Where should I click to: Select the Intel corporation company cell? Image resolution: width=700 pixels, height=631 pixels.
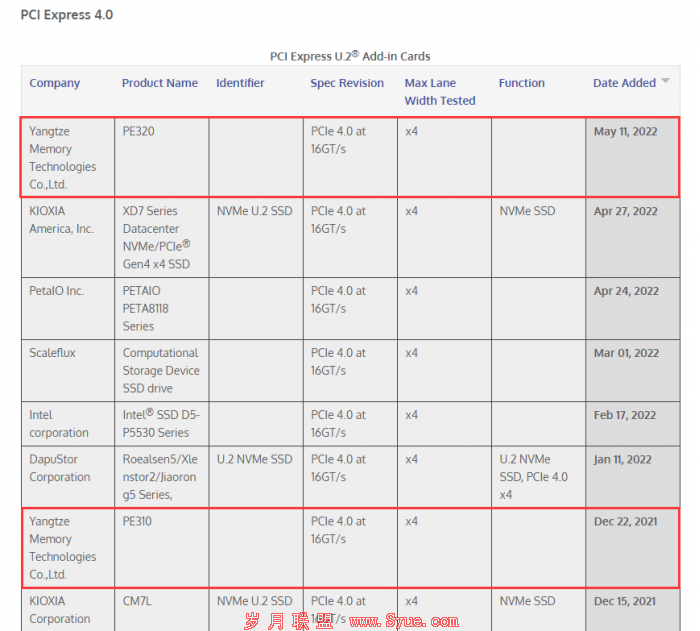pos(68,423)
